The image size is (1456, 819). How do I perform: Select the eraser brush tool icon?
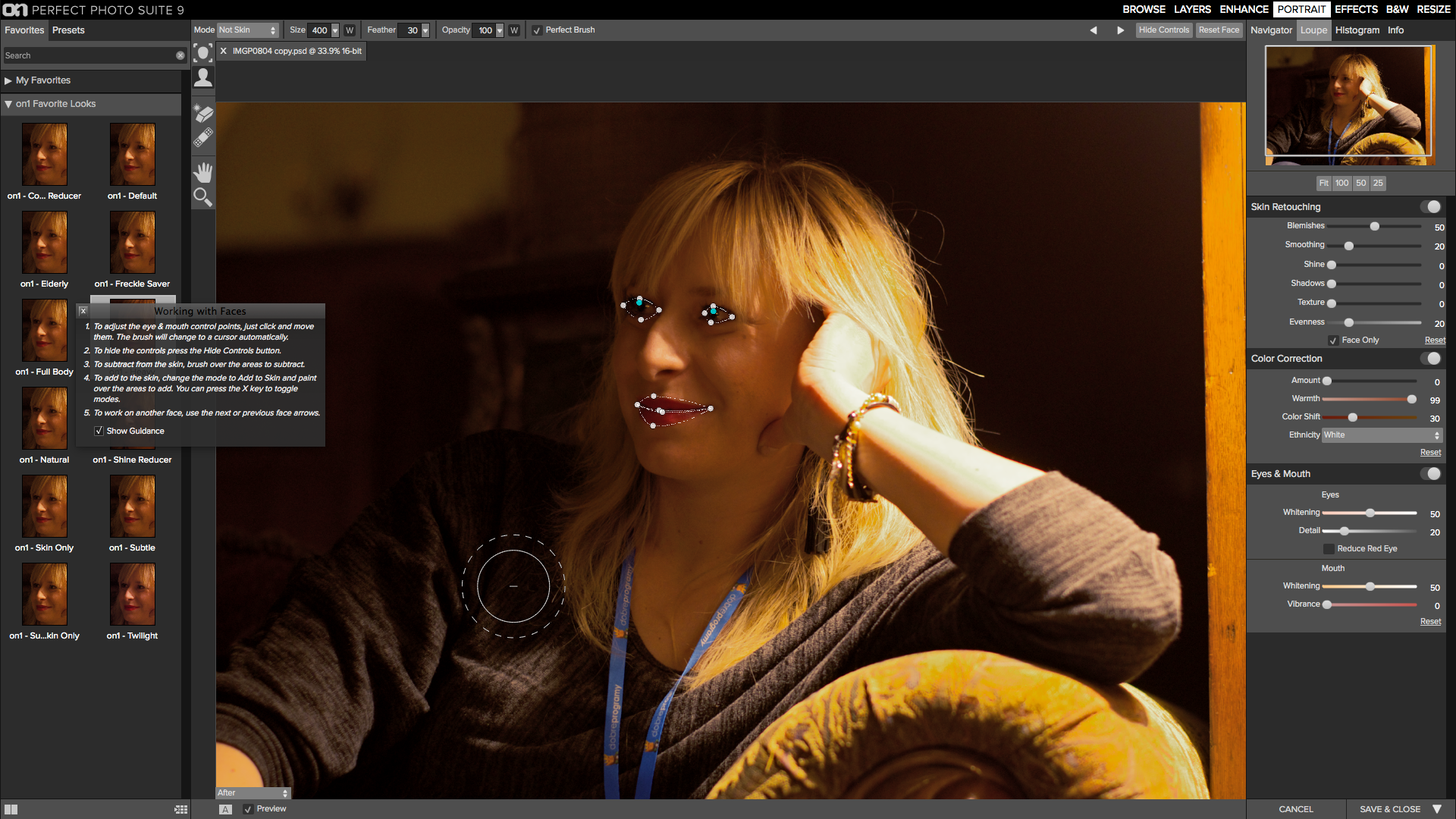point(202,113)
